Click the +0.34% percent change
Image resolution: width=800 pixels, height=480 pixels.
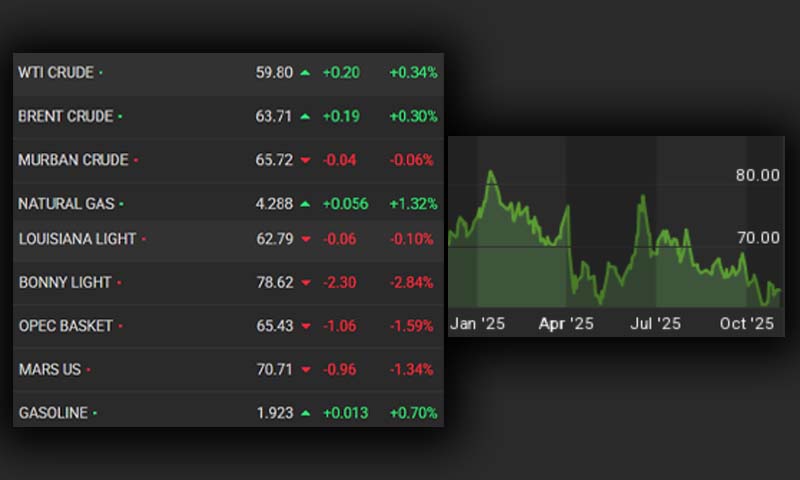click(x=413, y=72)
